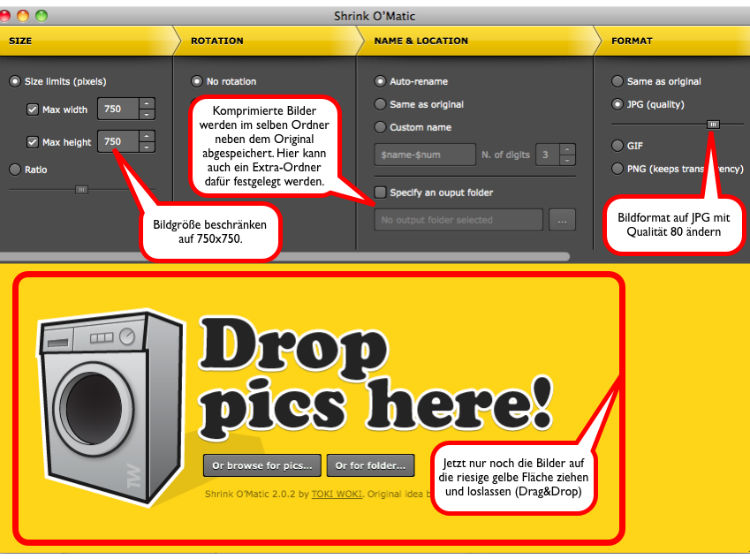This screenshot has width=750, height=559.
Task: Select the Custom name option
Action: [x=380, y=127]
